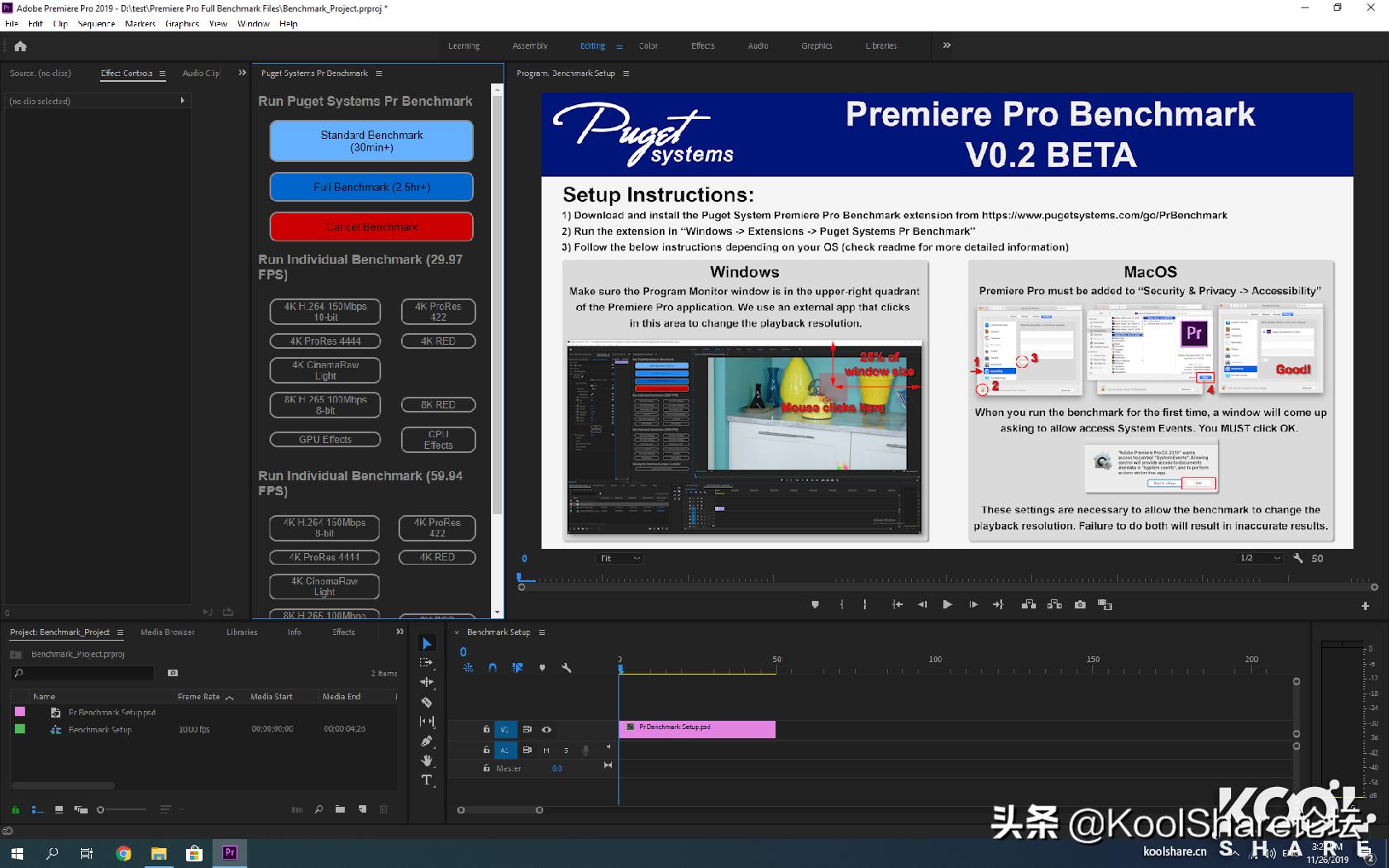The height and width of the screenshot is (868, 1389).
Task: Select the Type tool
Action: point(427,780)
